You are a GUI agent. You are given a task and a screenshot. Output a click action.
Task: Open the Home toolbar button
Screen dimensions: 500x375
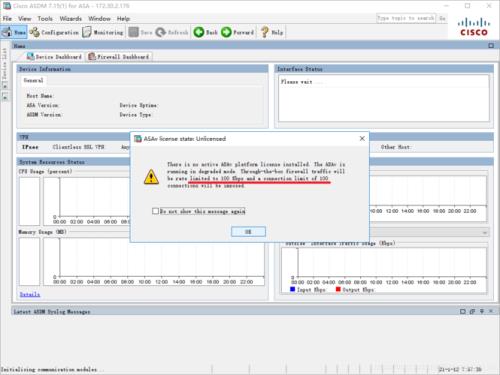(x=14, y=32)
